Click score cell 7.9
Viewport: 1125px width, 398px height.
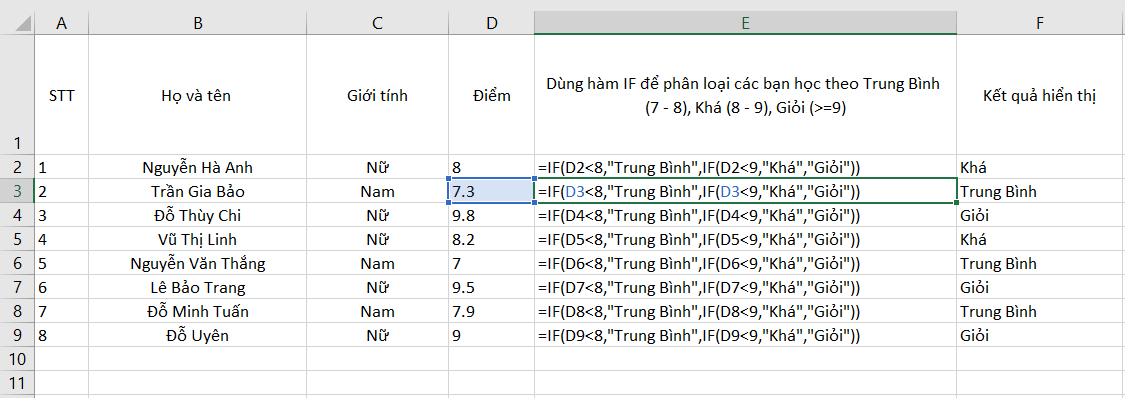click(x=491, y=311)
